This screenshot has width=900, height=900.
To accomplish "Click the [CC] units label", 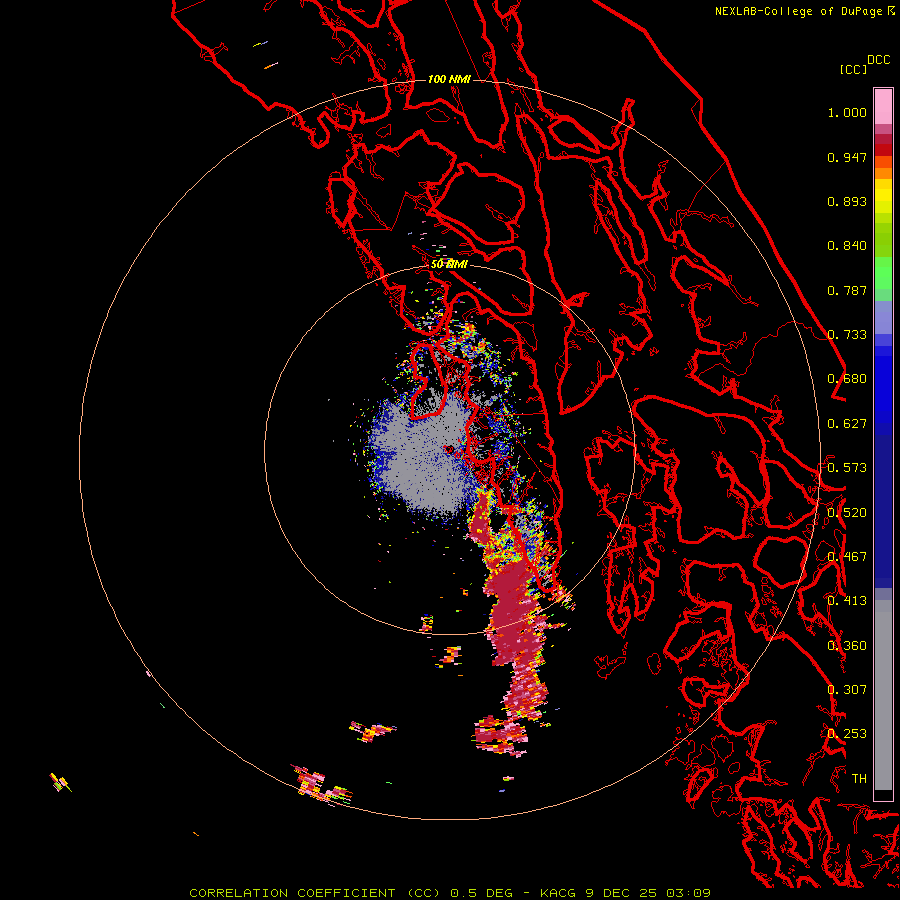I will 853,69.
